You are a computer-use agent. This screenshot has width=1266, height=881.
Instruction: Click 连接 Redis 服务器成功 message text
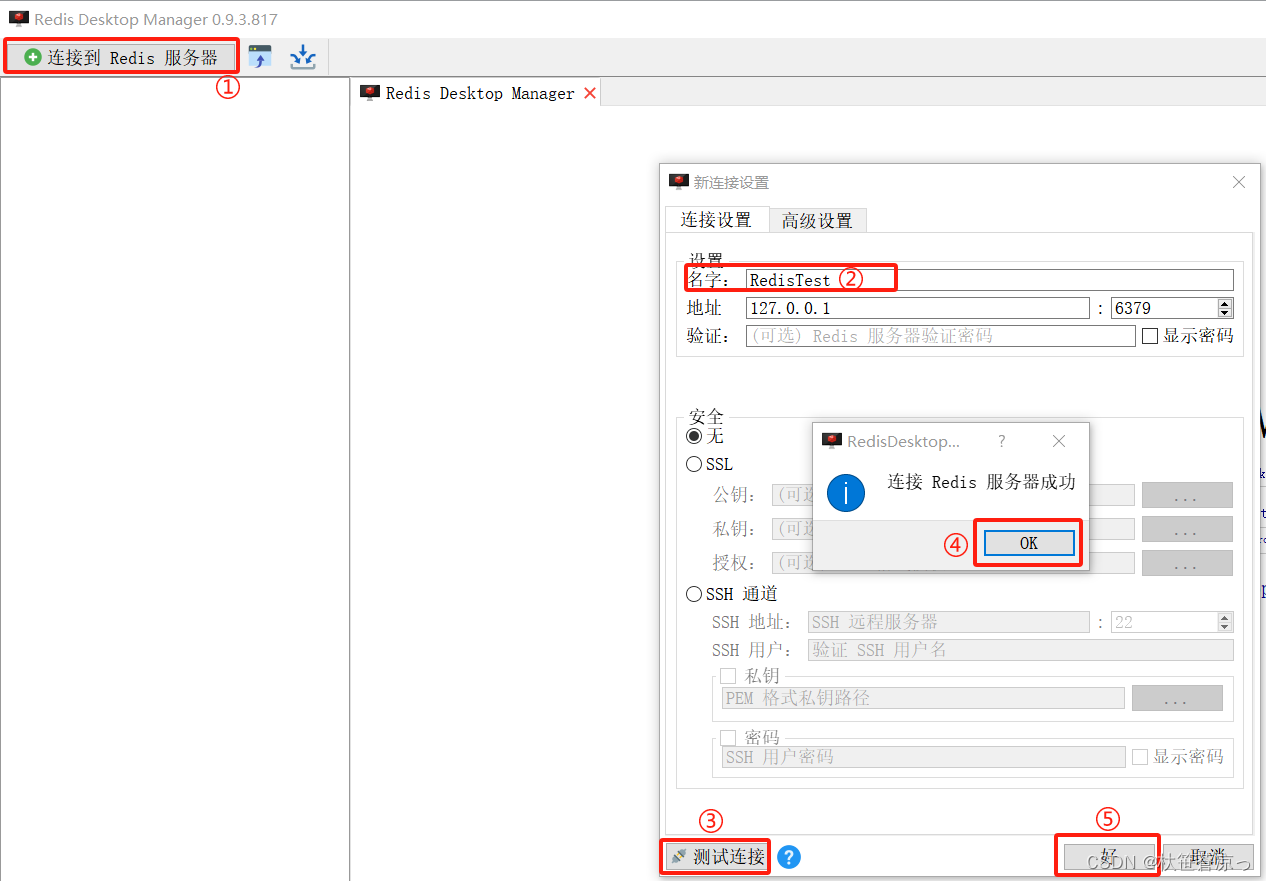tap(982, 482)
